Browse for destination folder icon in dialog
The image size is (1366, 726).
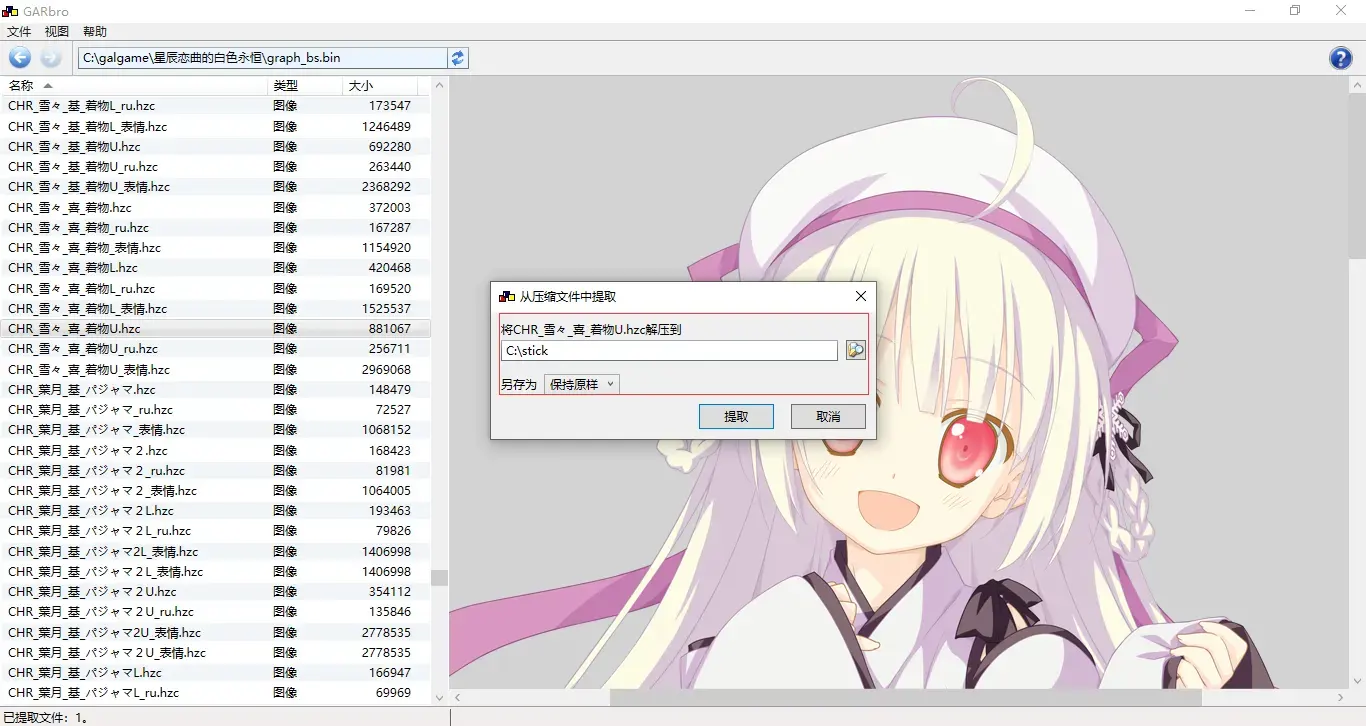[855, 350]
